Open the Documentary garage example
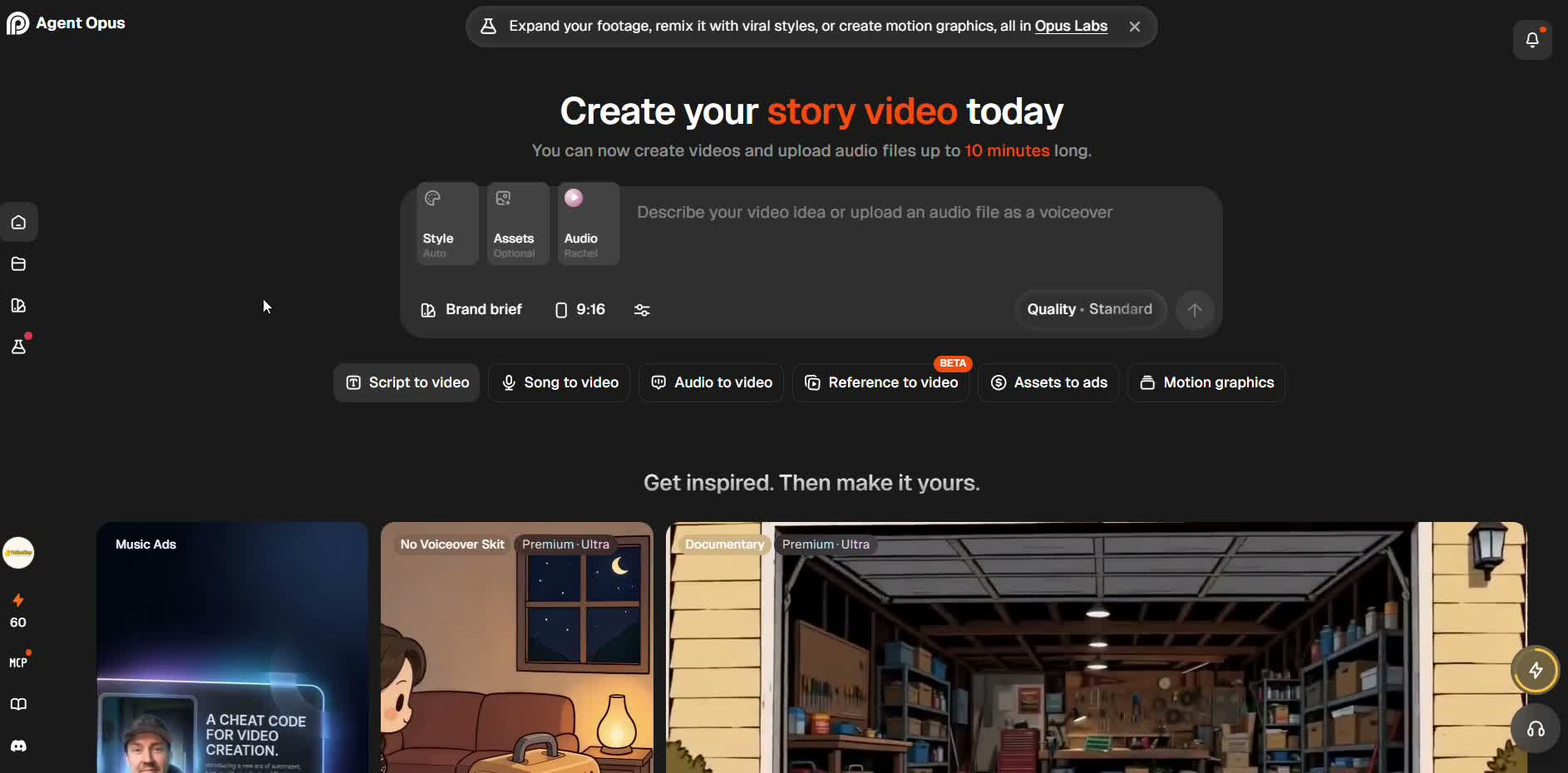The width and height of the screenshot is (1568, 773). click(x=1097, y=647)
